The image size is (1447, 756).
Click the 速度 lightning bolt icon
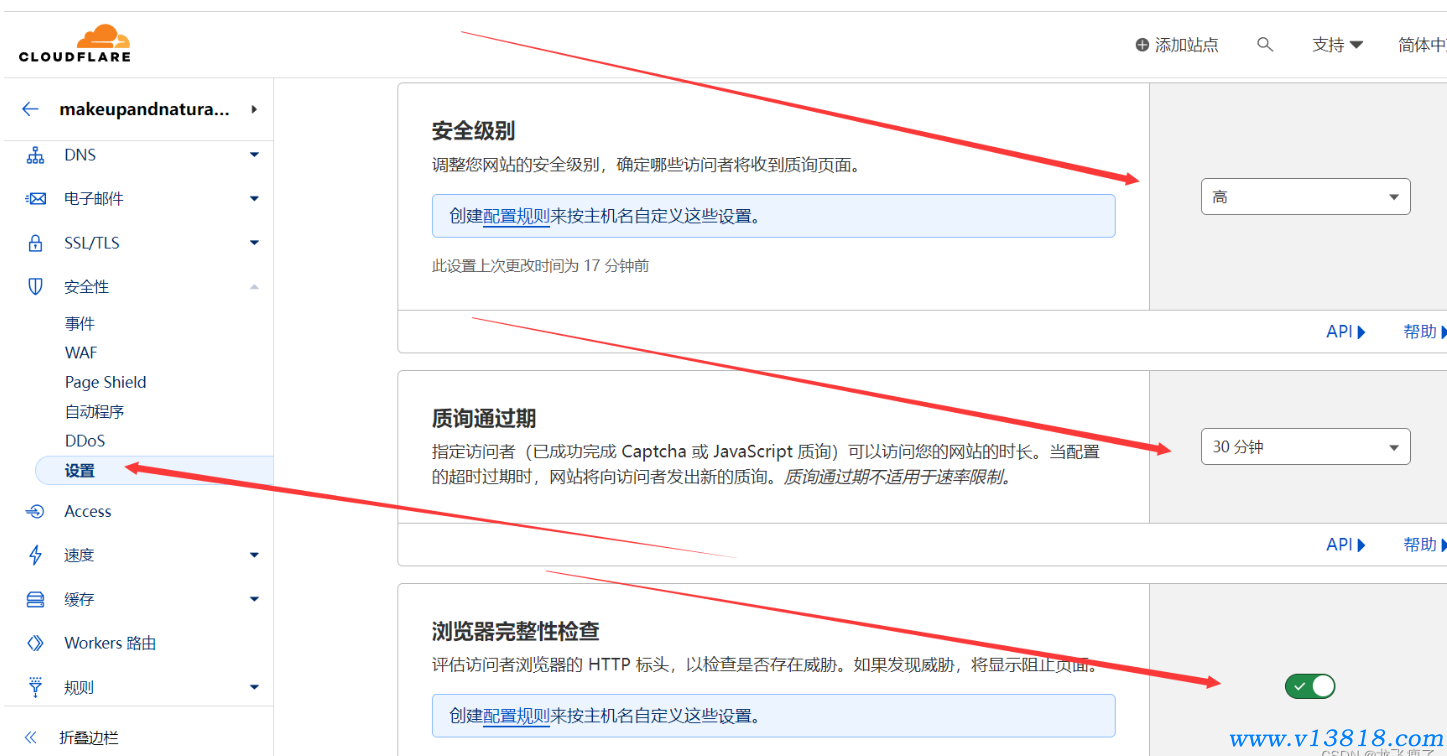36,555
